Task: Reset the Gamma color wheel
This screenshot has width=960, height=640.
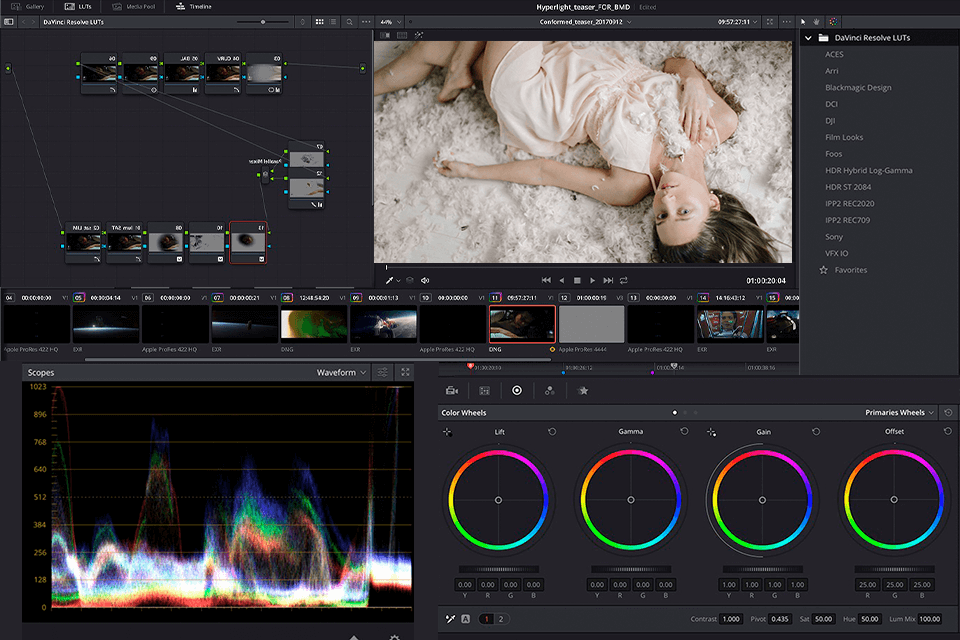Action: [684, 431]
